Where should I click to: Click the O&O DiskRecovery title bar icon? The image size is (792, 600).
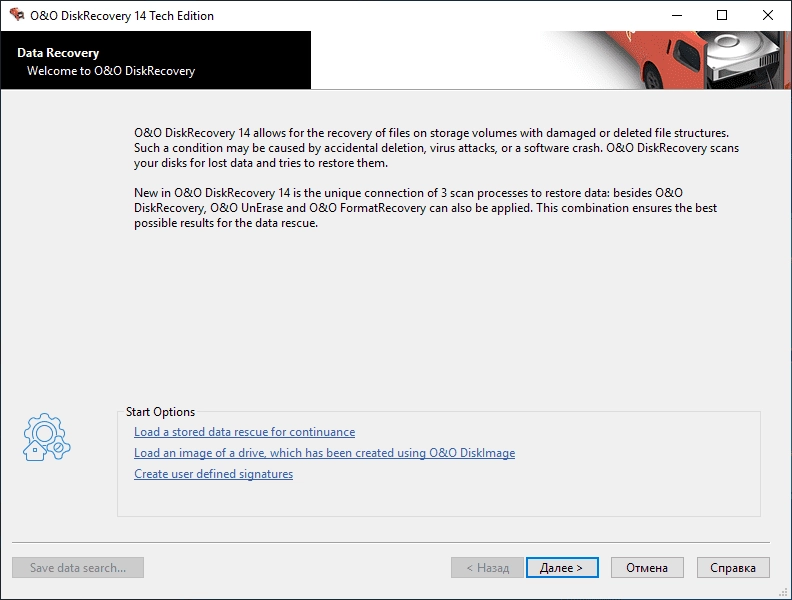tap(17, 15)
